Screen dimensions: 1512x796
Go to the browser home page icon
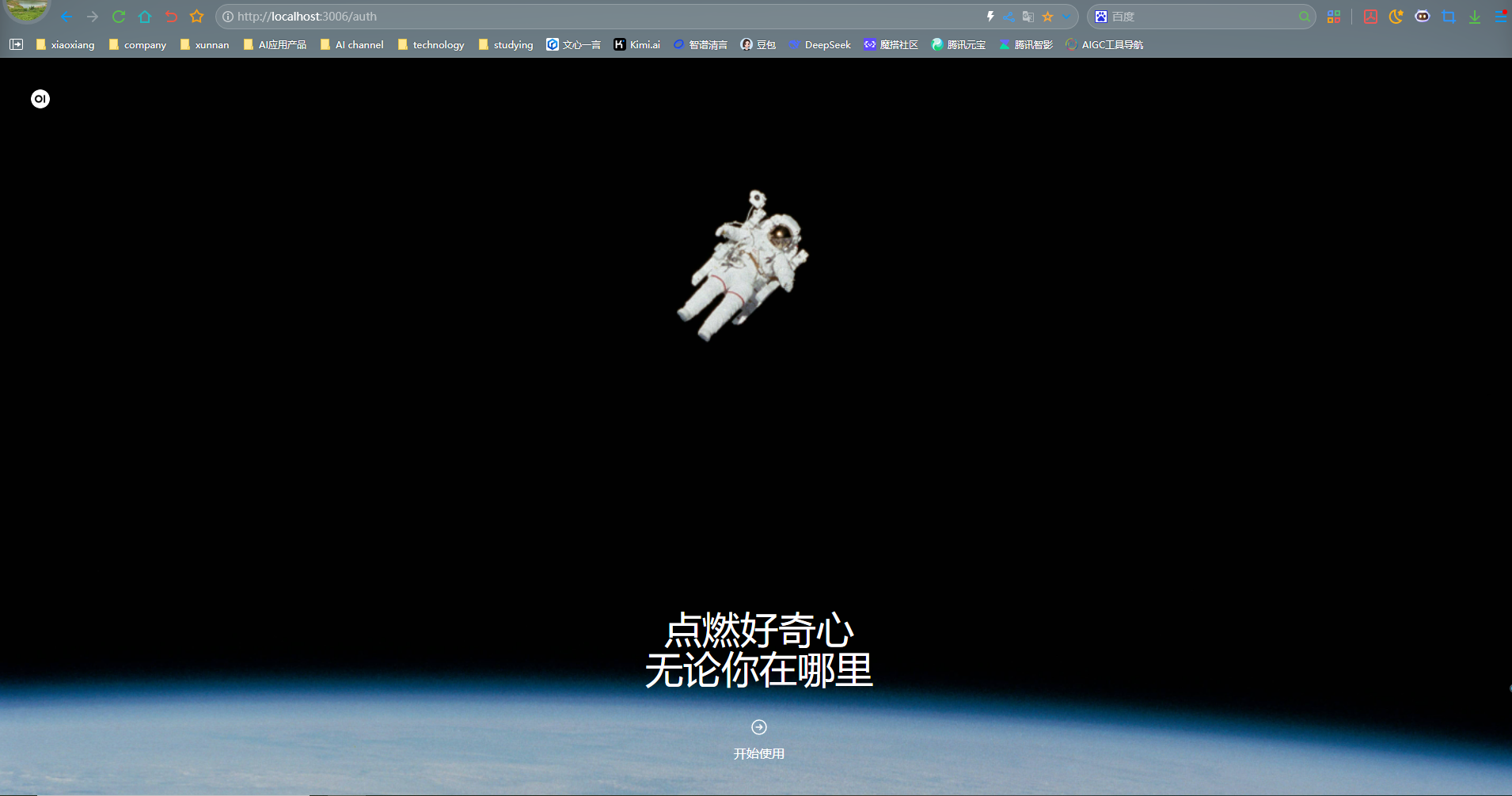coord(145,17)
